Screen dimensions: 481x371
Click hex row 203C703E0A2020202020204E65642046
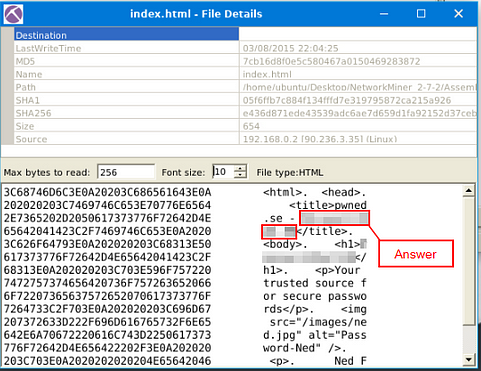coord(107,361)
